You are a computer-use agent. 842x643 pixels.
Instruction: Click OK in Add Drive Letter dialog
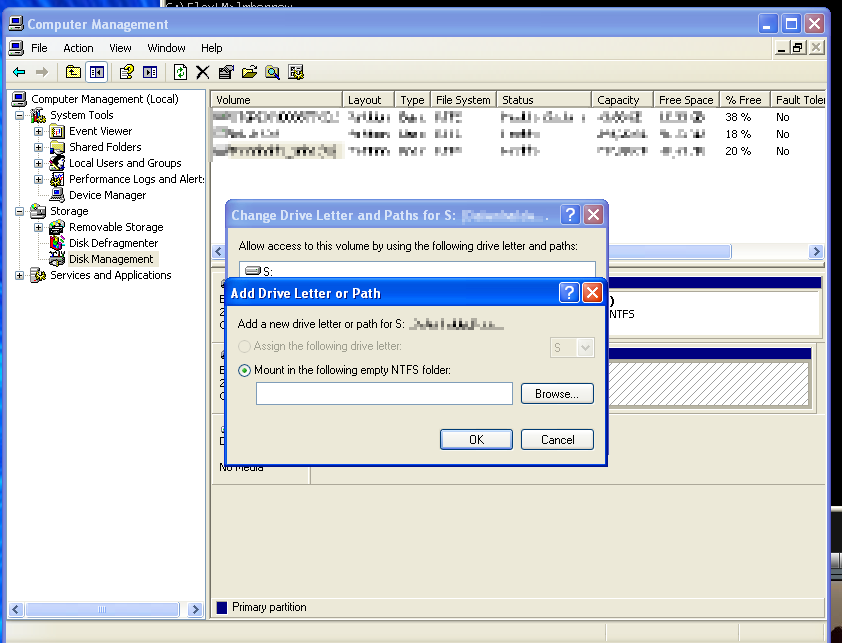click(x=476, y=439)
